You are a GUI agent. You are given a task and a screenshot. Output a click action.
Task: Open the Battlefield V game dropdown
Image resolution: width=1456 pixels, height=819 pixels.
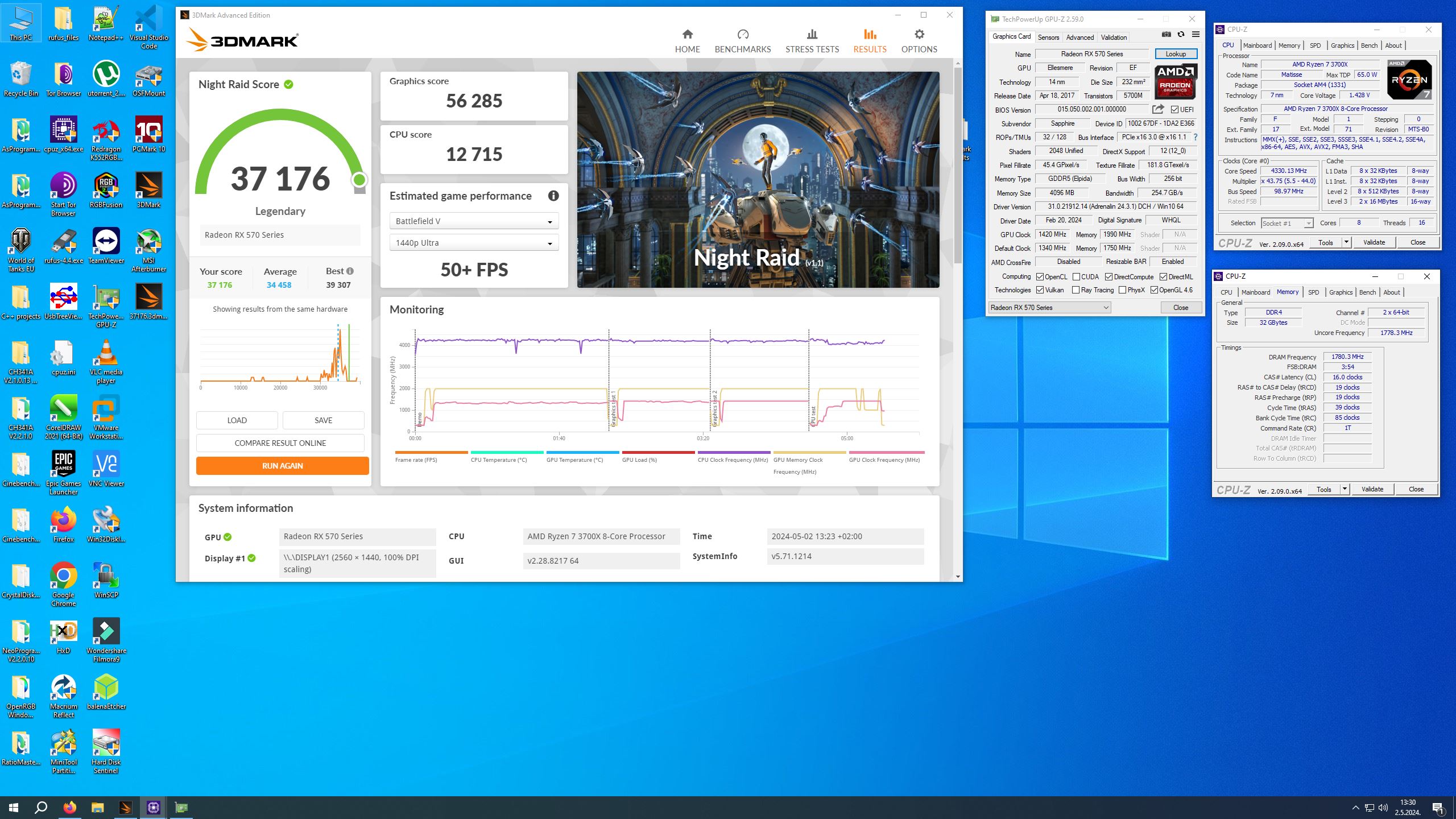click(x=474, y=221)
